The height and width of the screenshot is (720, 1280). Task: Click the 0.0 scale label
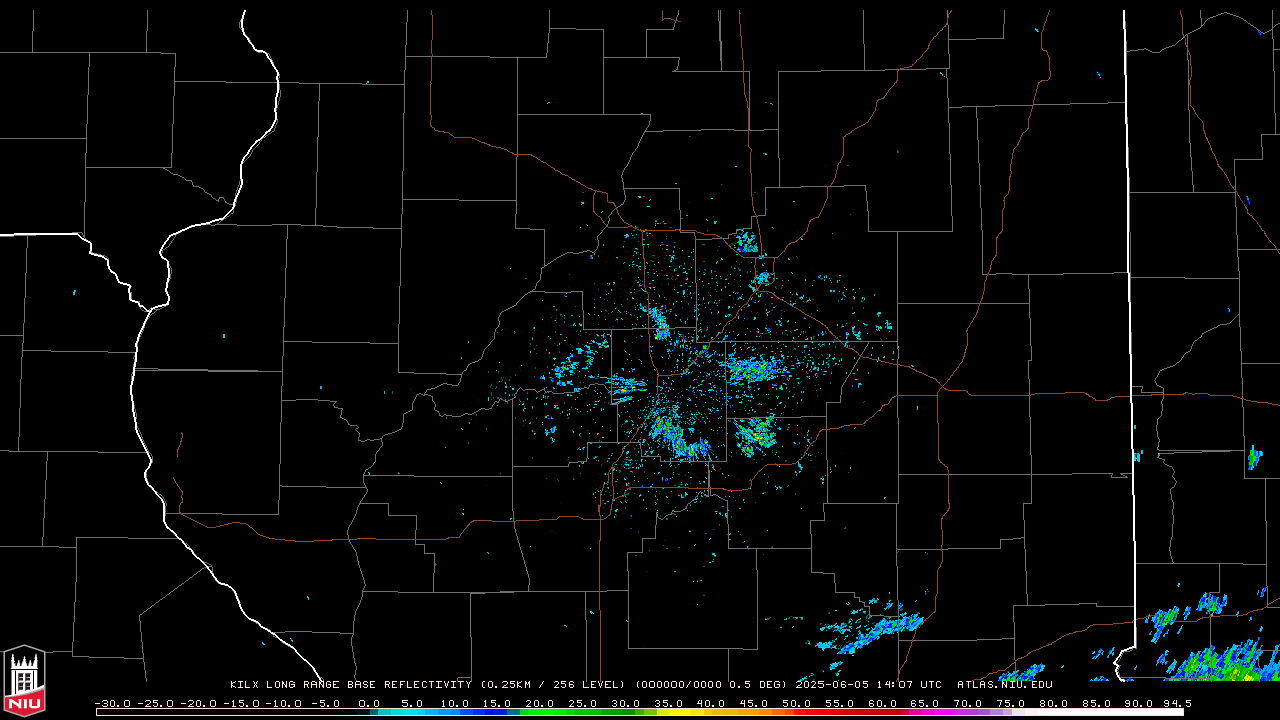pos(369,704)
